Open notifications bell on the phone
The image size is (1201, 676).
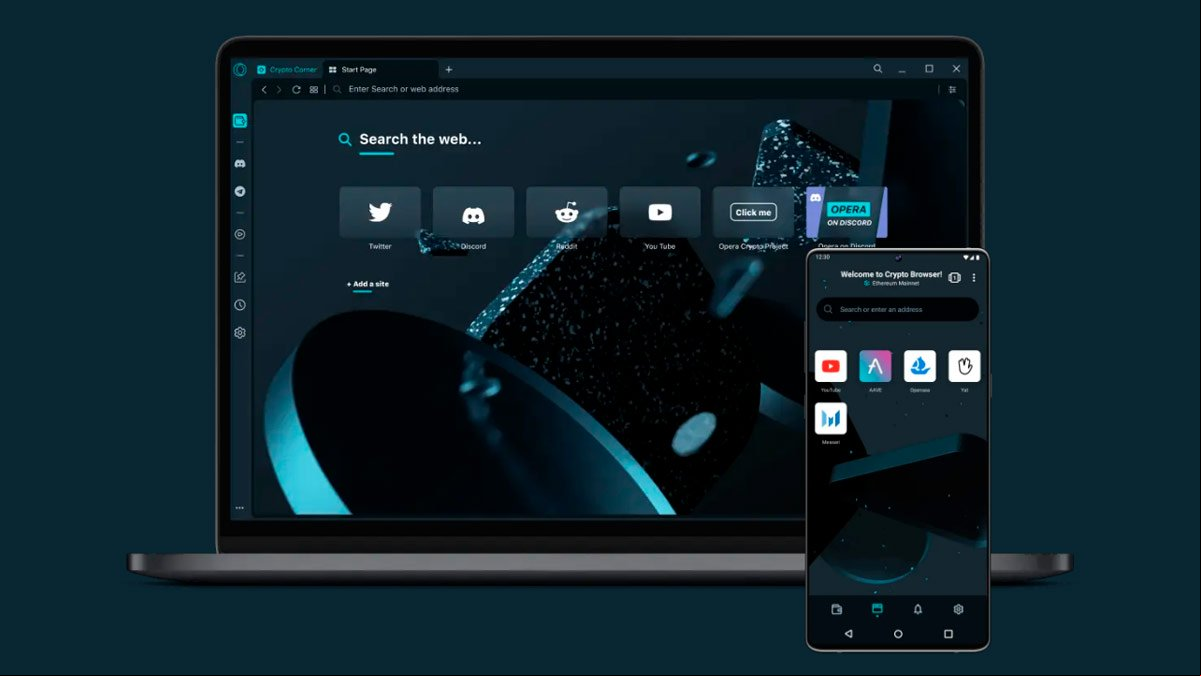click(x=918, y=609)
